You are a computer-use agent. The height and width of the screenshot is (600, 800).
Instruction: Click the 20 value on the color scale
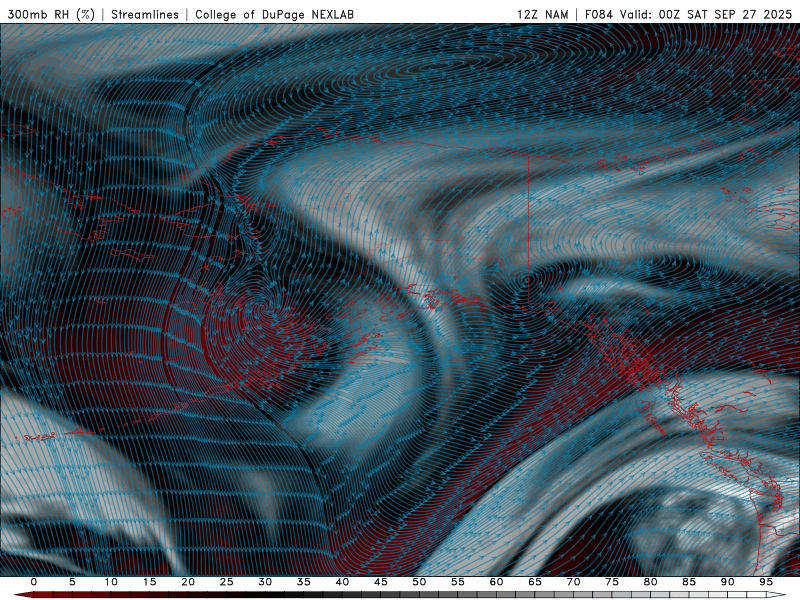click(188, 582)
